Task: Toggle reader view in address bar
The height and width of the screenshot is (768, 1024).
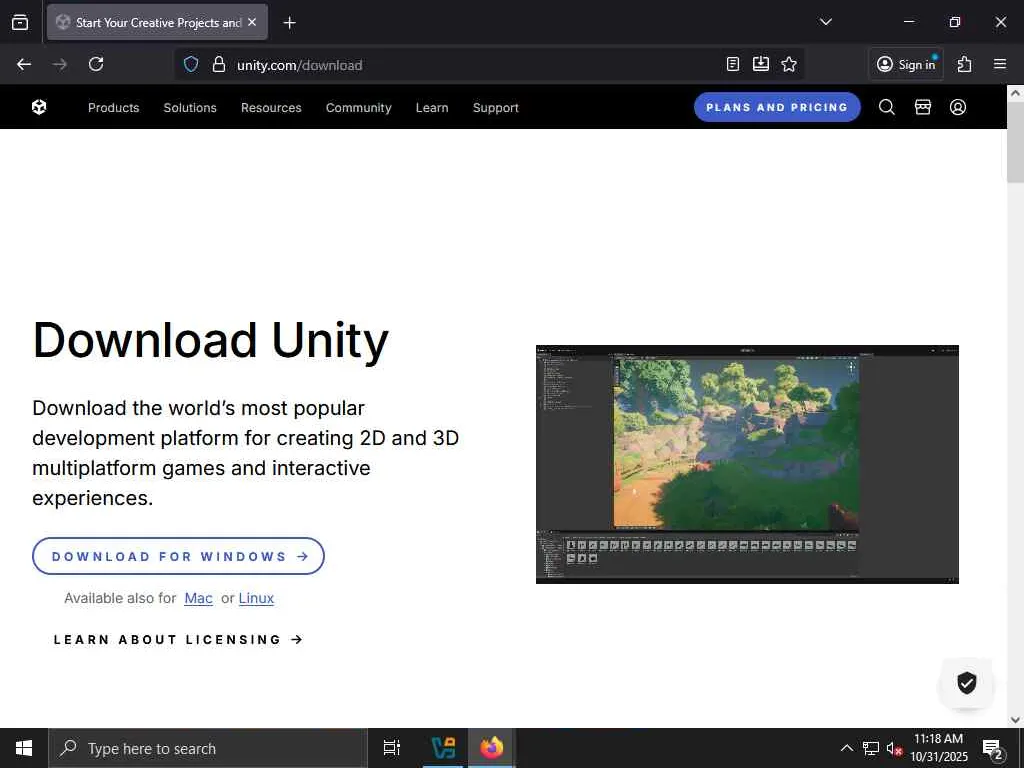Action: [x=733, y=64]
